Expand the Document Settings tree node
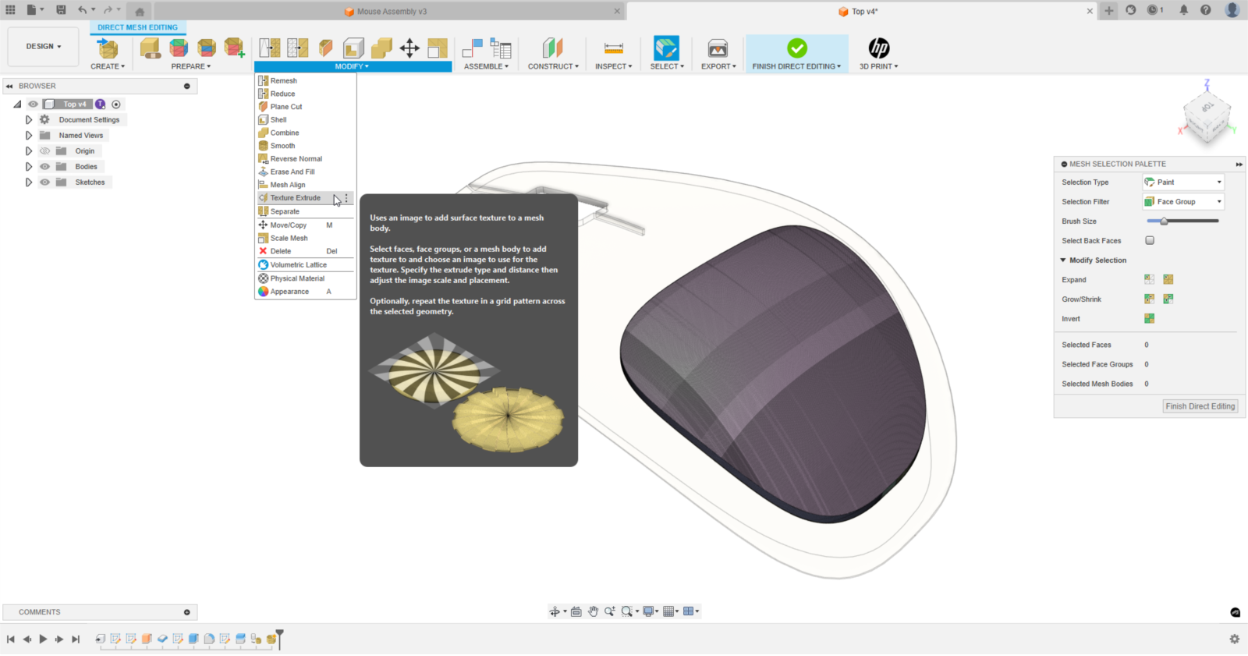 tap(29, 120)
